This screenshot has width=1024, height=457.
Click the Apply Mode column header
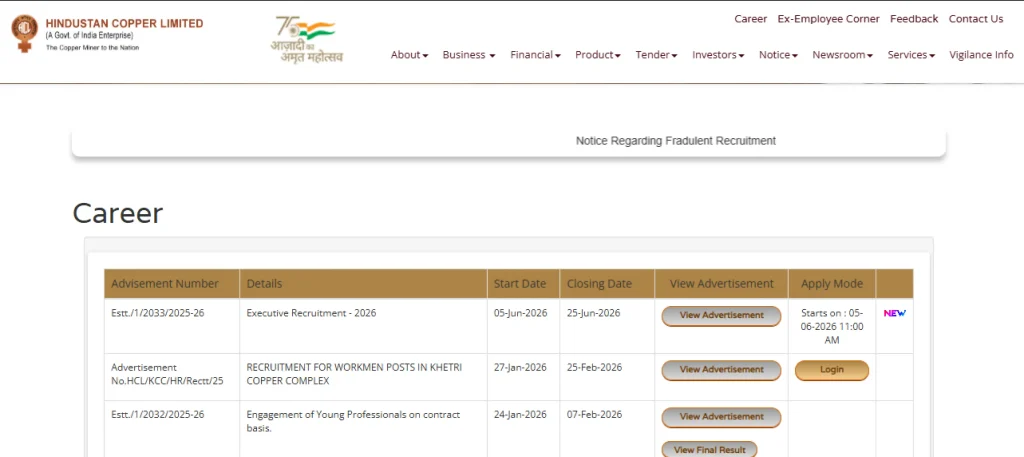tap(831, 284)
